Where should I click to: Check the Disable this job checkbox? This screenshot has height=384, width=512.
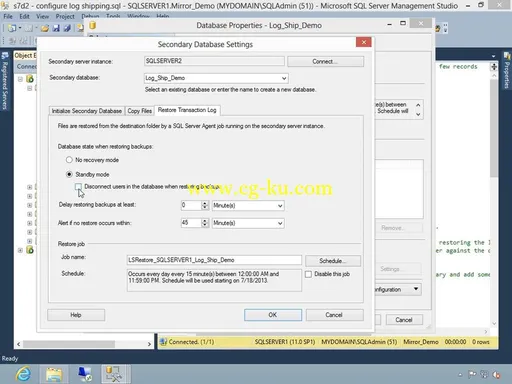pos(308,274)
